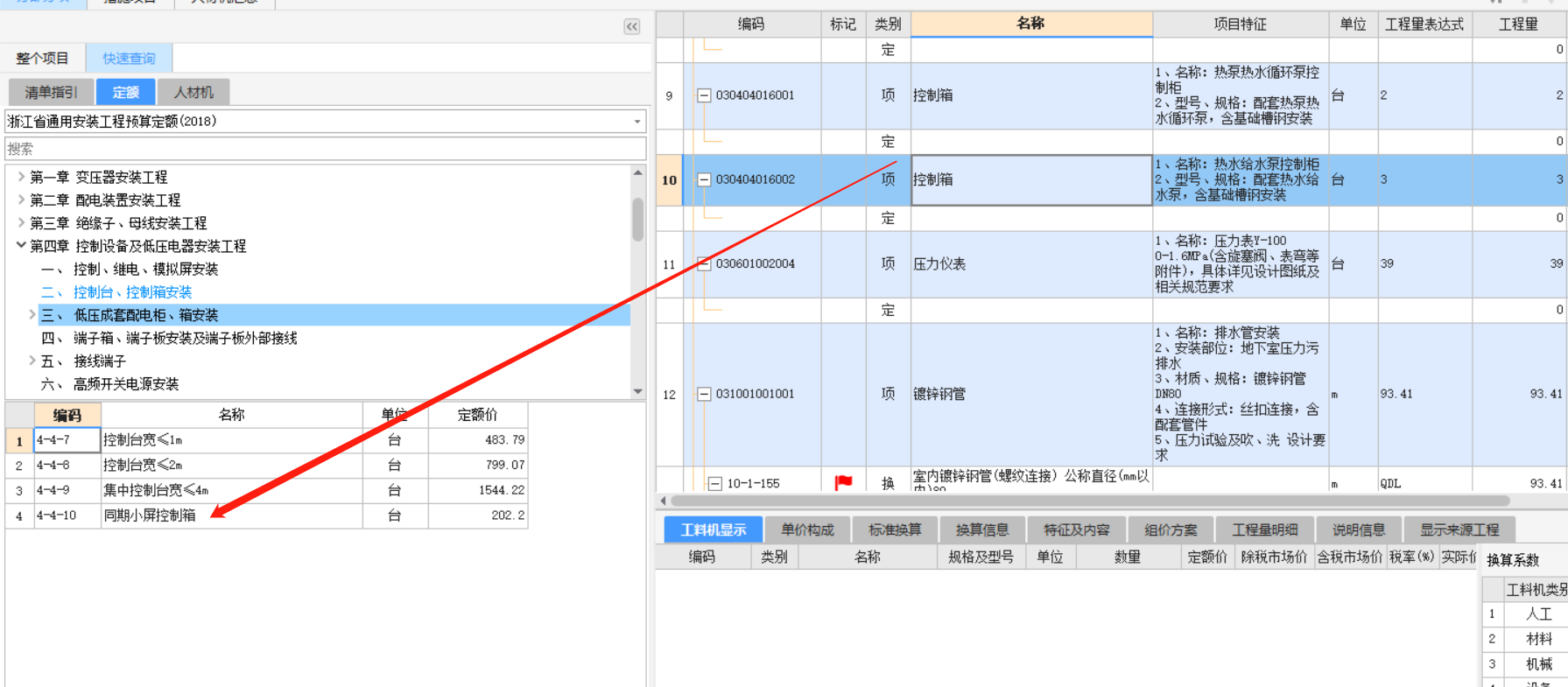Collapse 第四章 控制设备及低压电器安装工程 node
1568x687 pixels.
pyautogui.click(x=21, y=246)
